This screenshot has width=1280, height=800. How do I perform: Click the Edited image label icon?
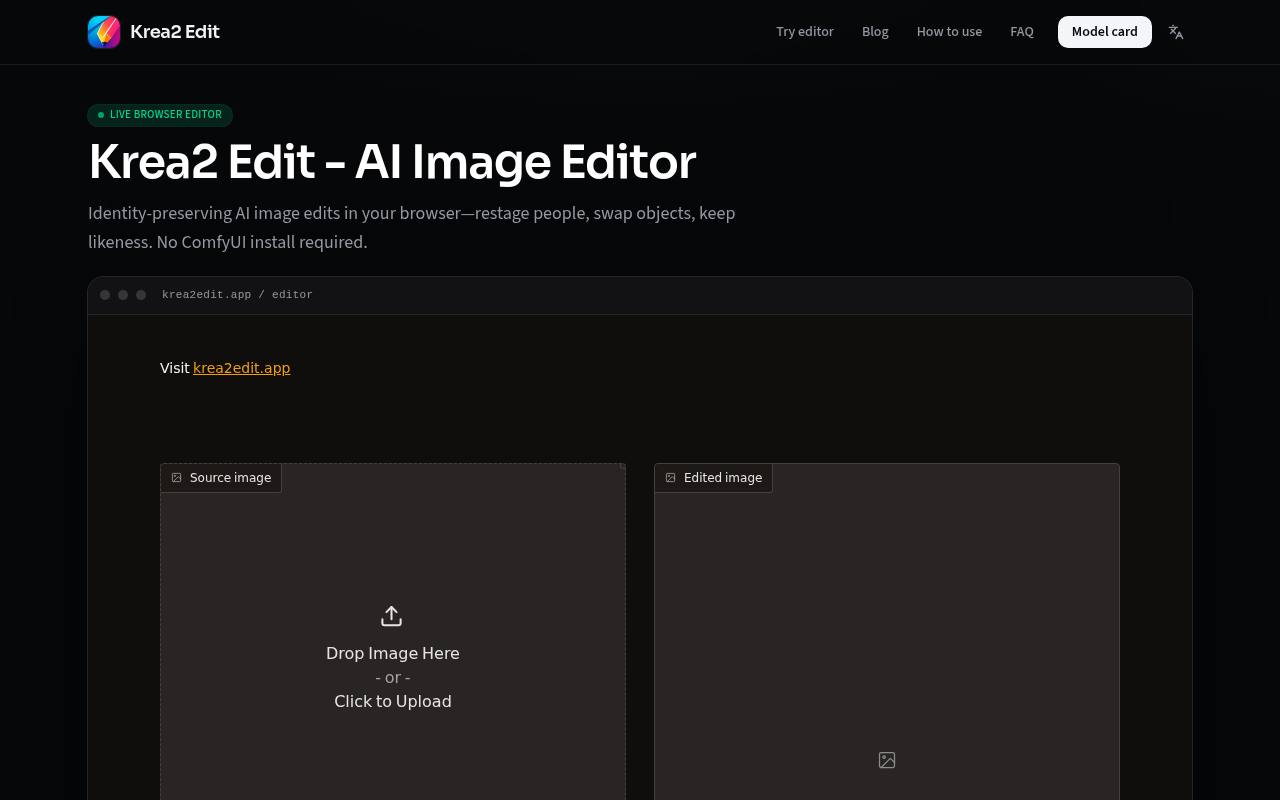[671, 478]
